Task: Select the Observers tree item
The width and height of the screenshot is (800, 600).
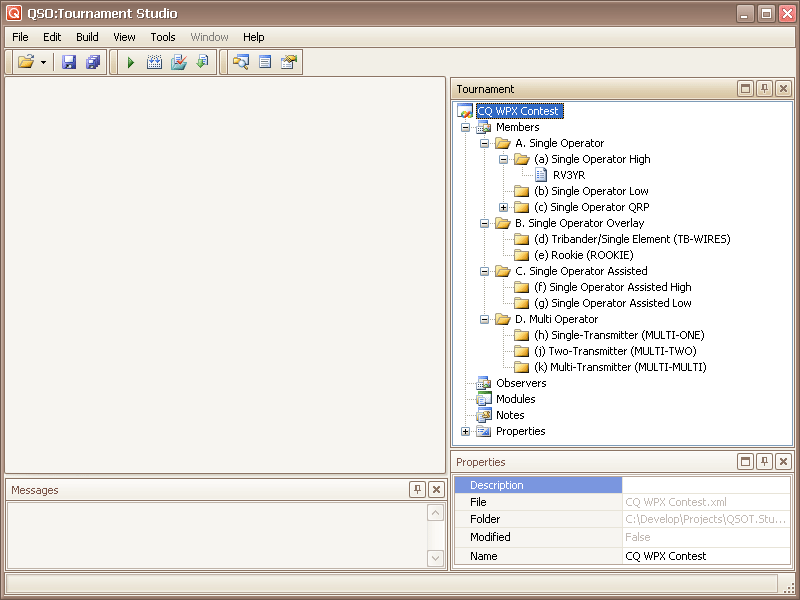Action: (521, 383)
